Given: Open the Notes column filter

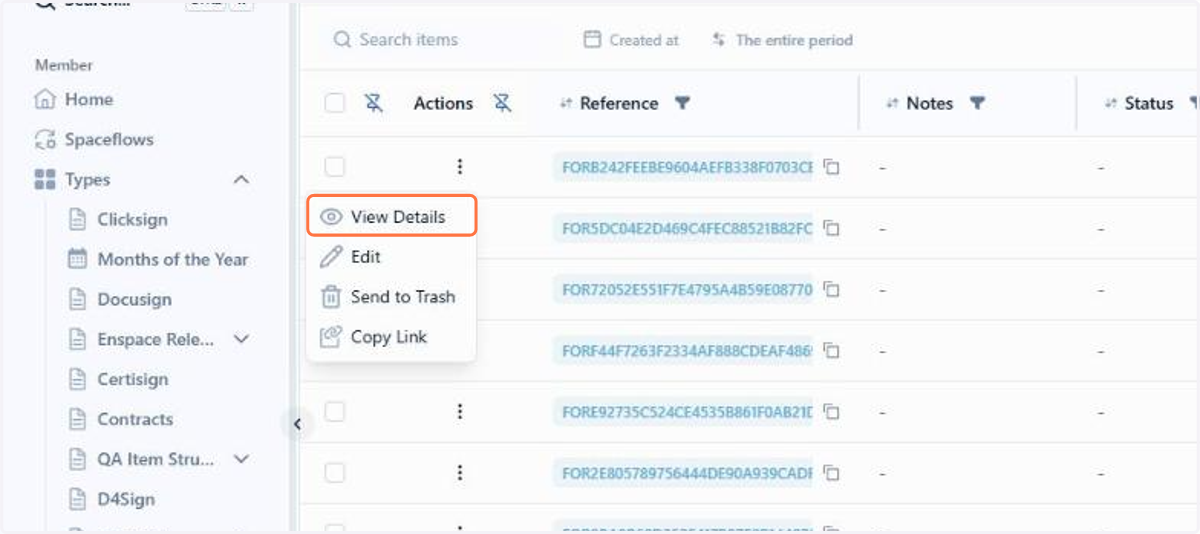Looking at the screenshot, I should point(978,103).
